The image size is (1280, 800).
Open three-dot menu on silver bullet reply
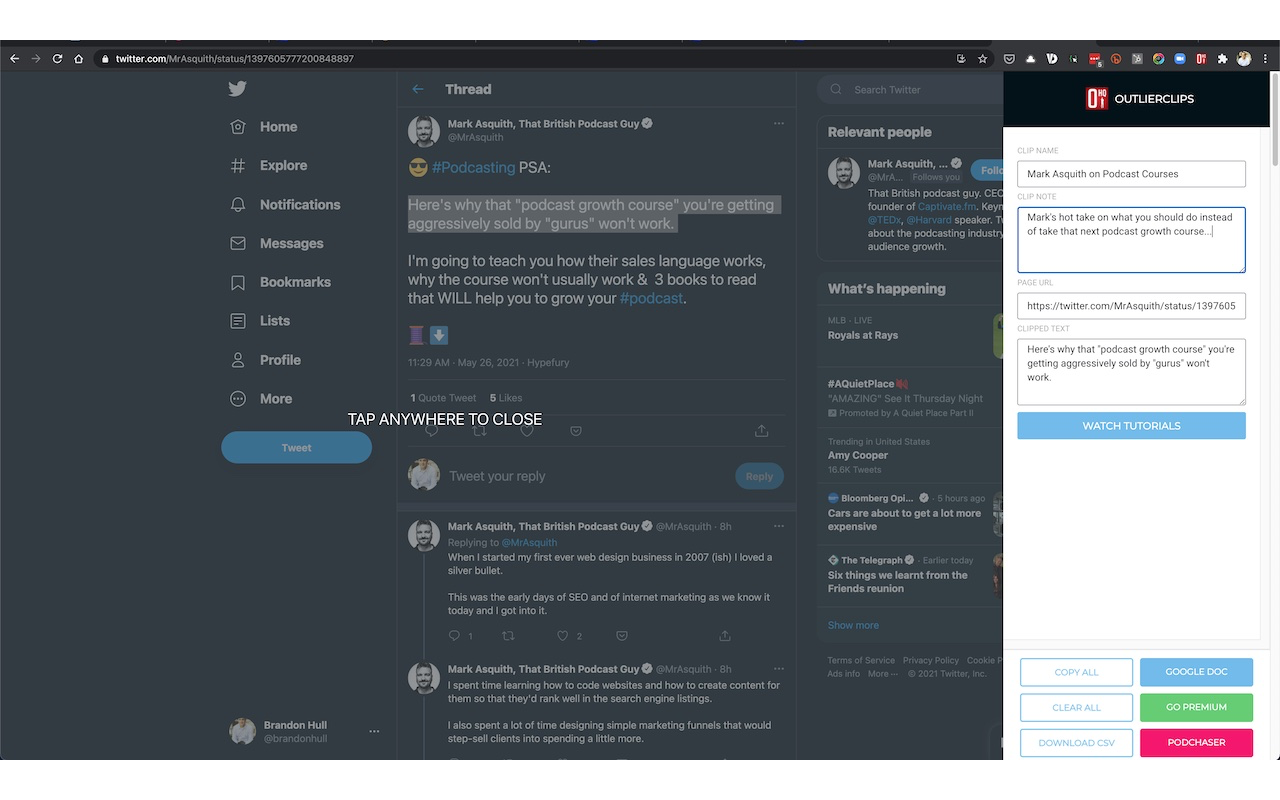click(x=779, y=527)
